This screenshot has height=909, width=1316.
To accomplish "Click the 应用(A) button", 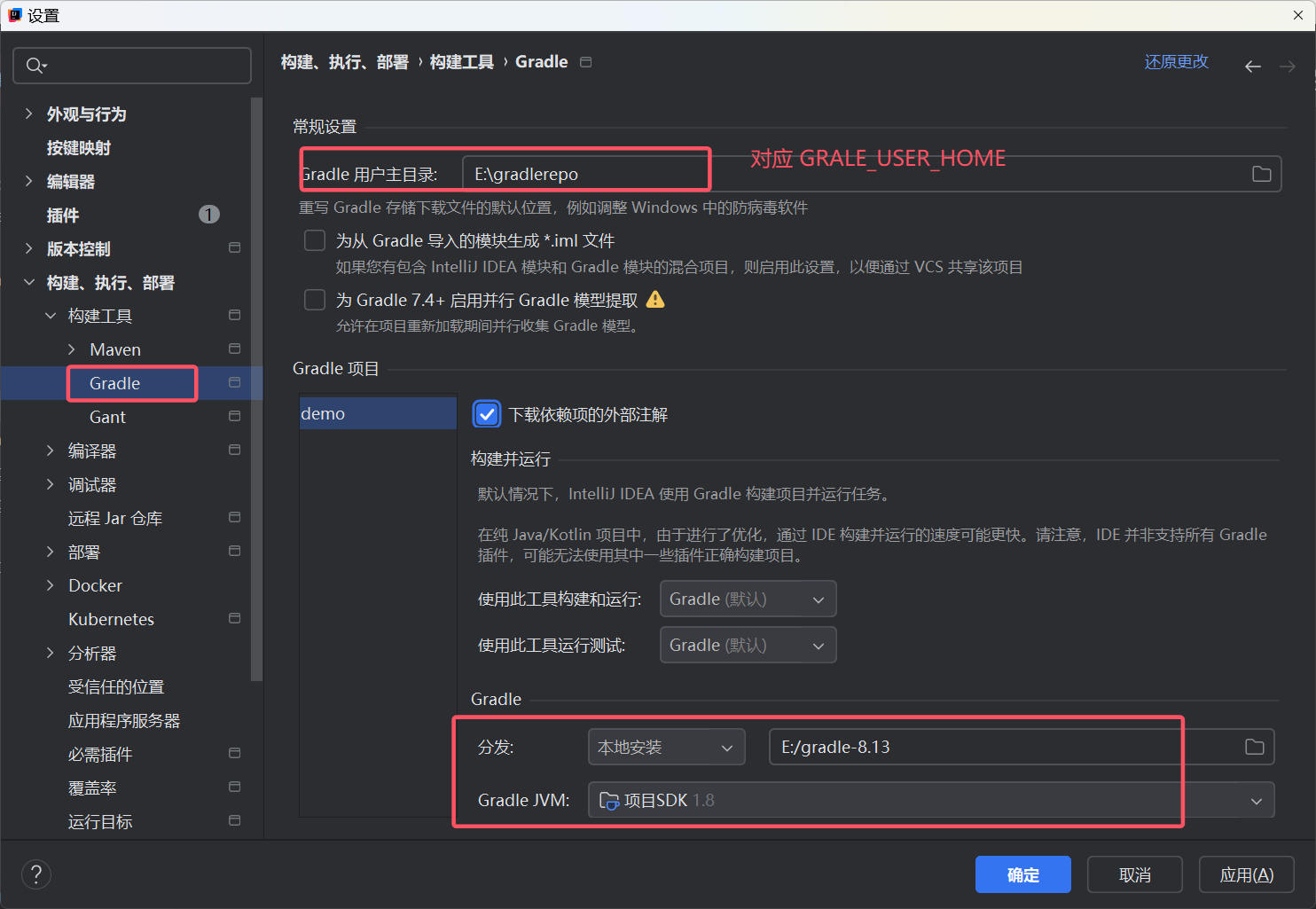I will (1246, 874).
